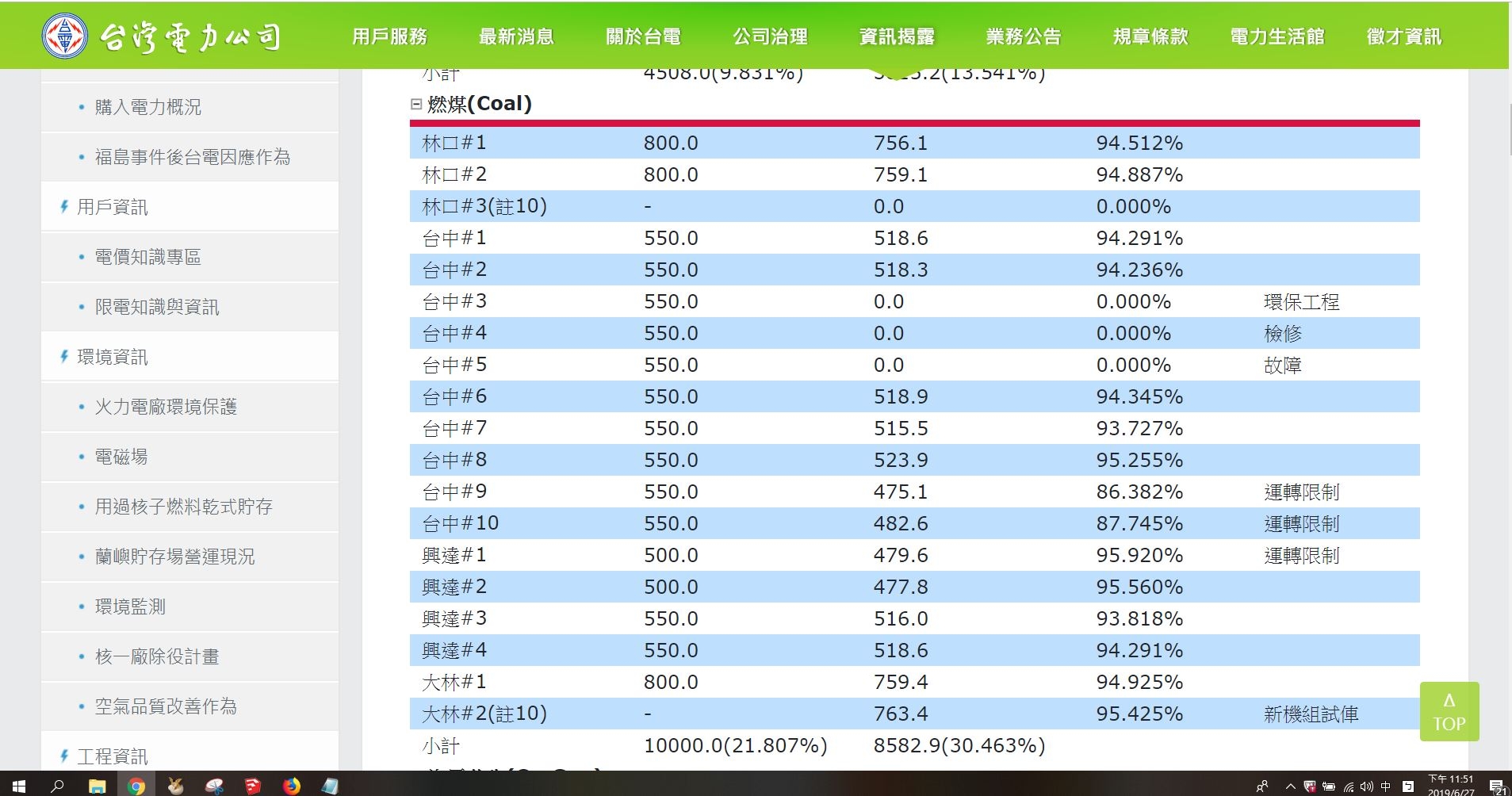Open the 用戶服務 menu
This screenshot has height=796, width=1512.
click(x=389, y=36)
